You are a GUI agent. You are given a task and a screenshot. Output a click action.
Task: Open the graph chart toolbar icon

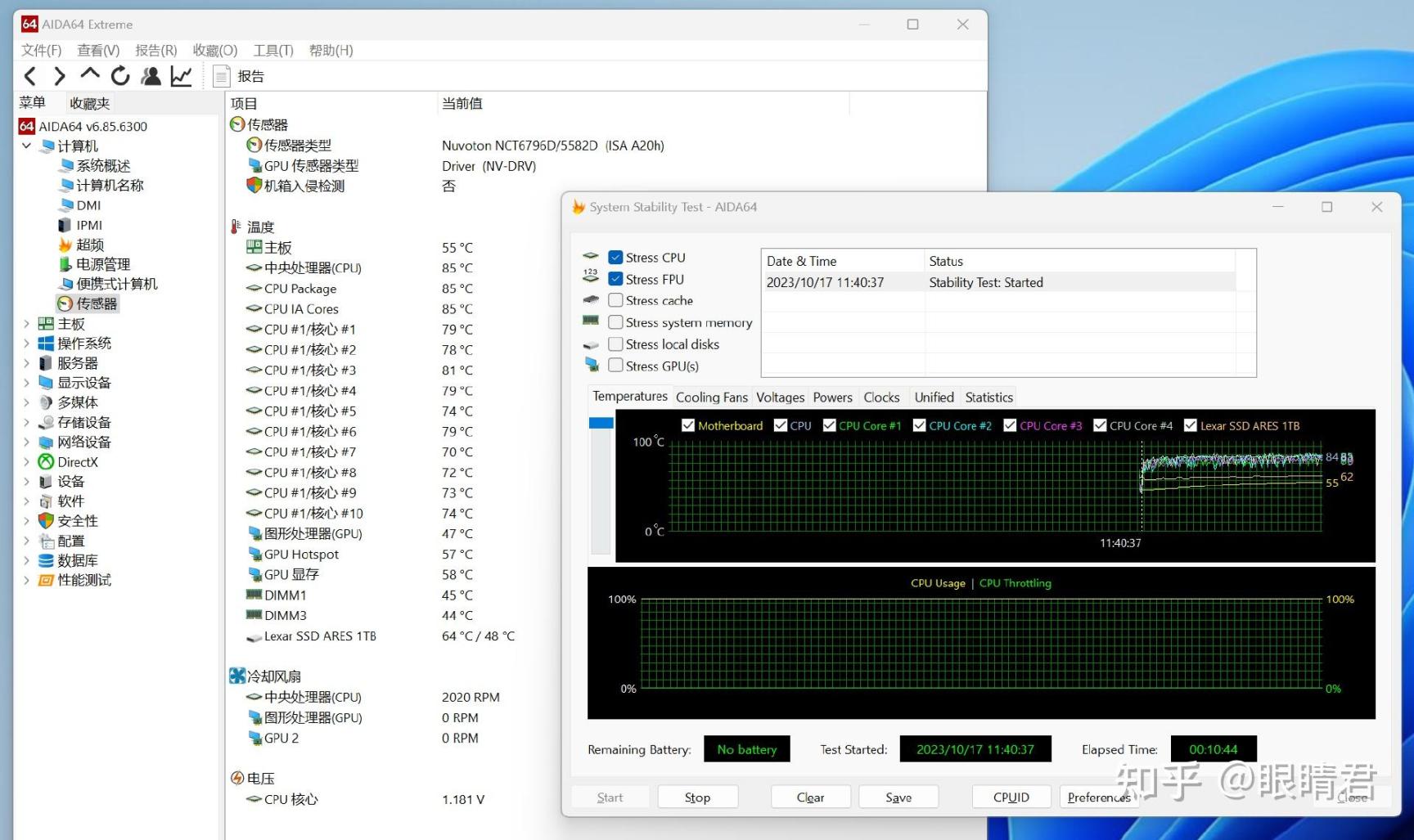click(x=181, y=76)
